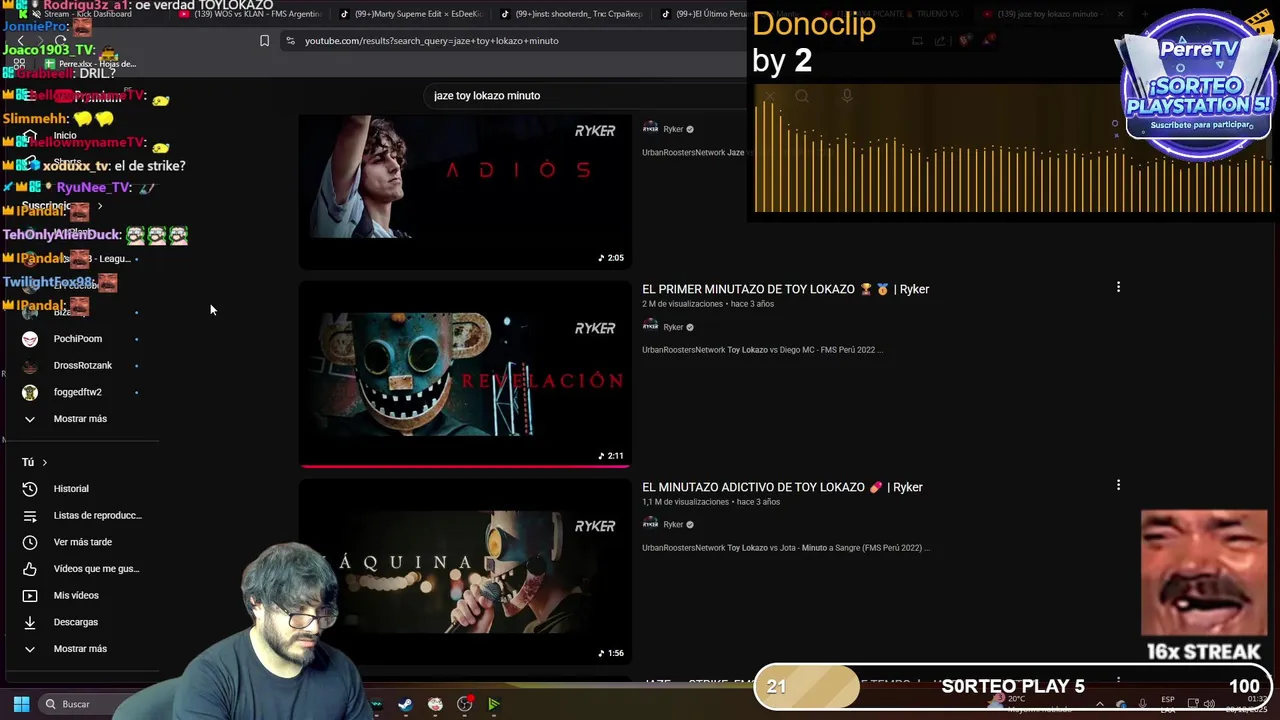Open Ryker channel name beside ADIÓS video
Image resolution: width=1280 pixels, height=720 pixels.
[673, 129]
